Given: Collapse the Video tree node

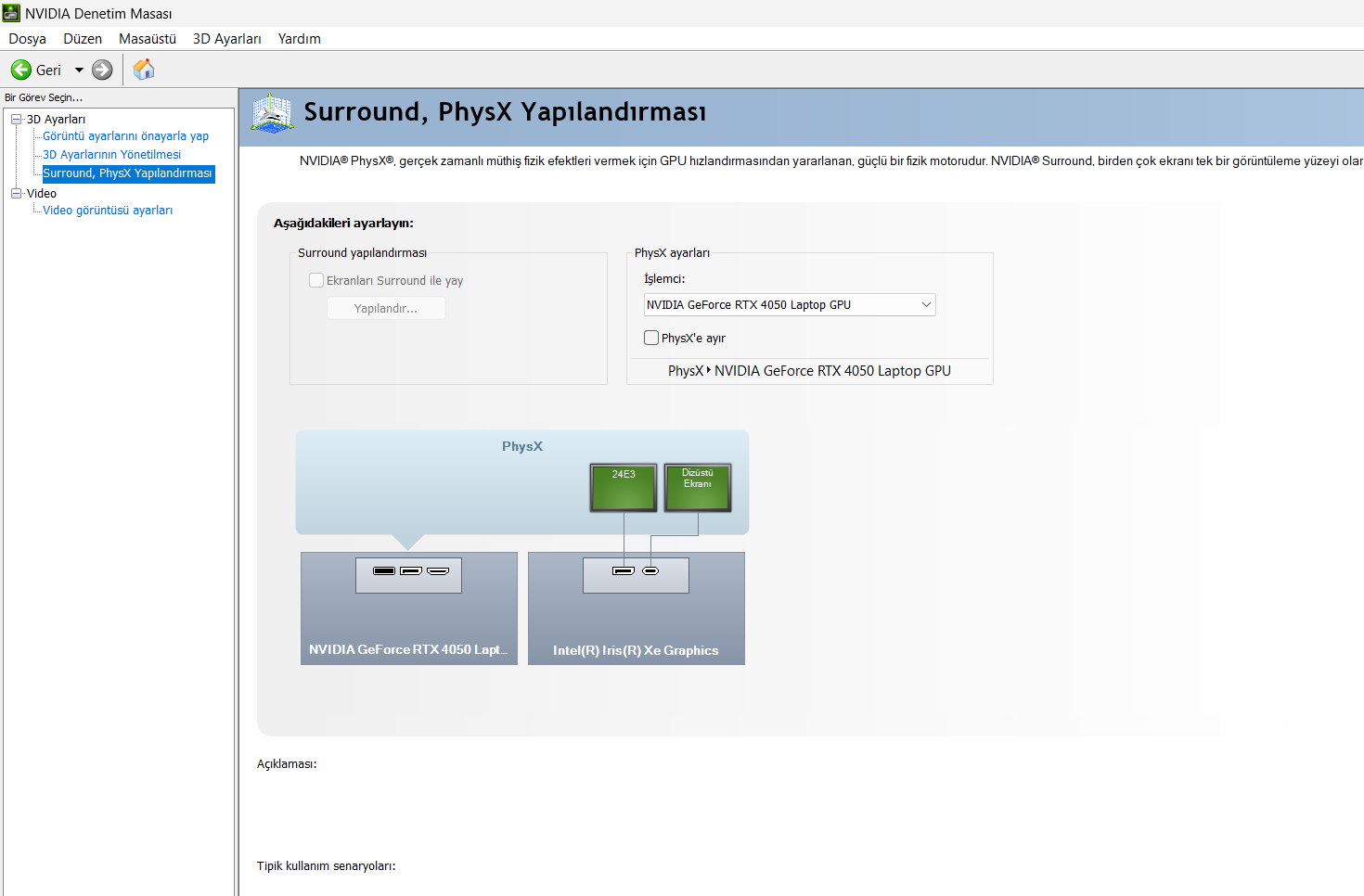Looking at the screenshot, I should (x=16, y=193).
